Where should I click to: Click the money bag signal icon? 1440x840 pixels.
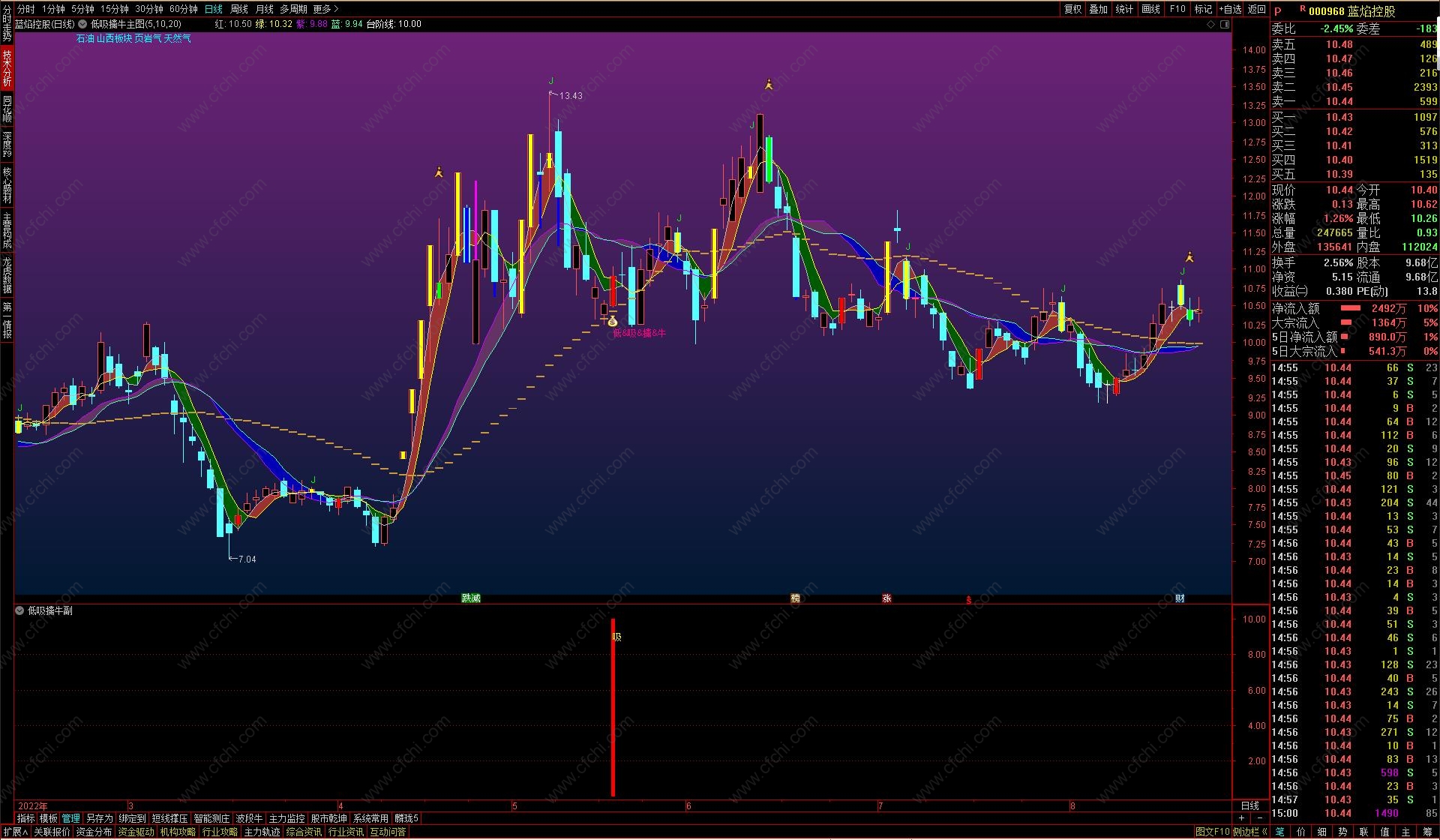pyautogui.click(x=613, y=322)
